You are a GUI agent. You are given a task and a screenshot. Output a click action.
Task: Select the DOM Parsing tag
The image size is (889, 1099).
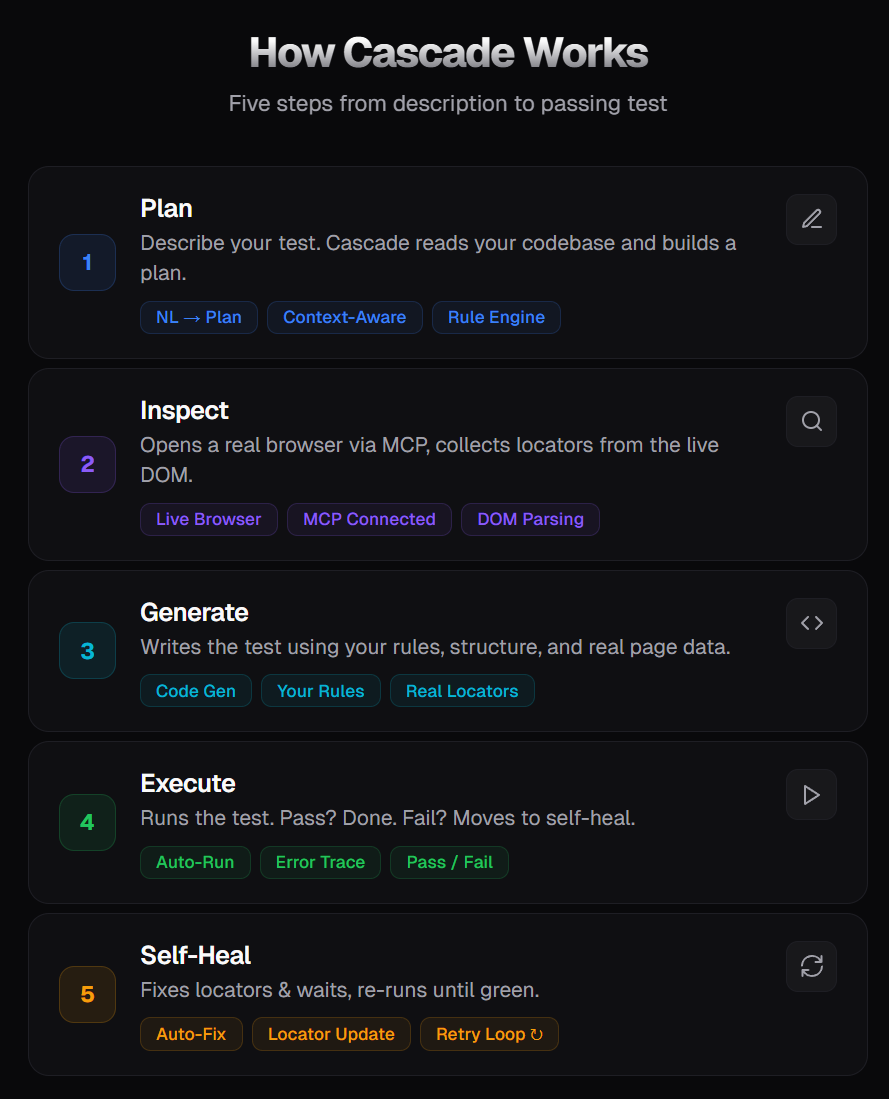tap(530, 519)
